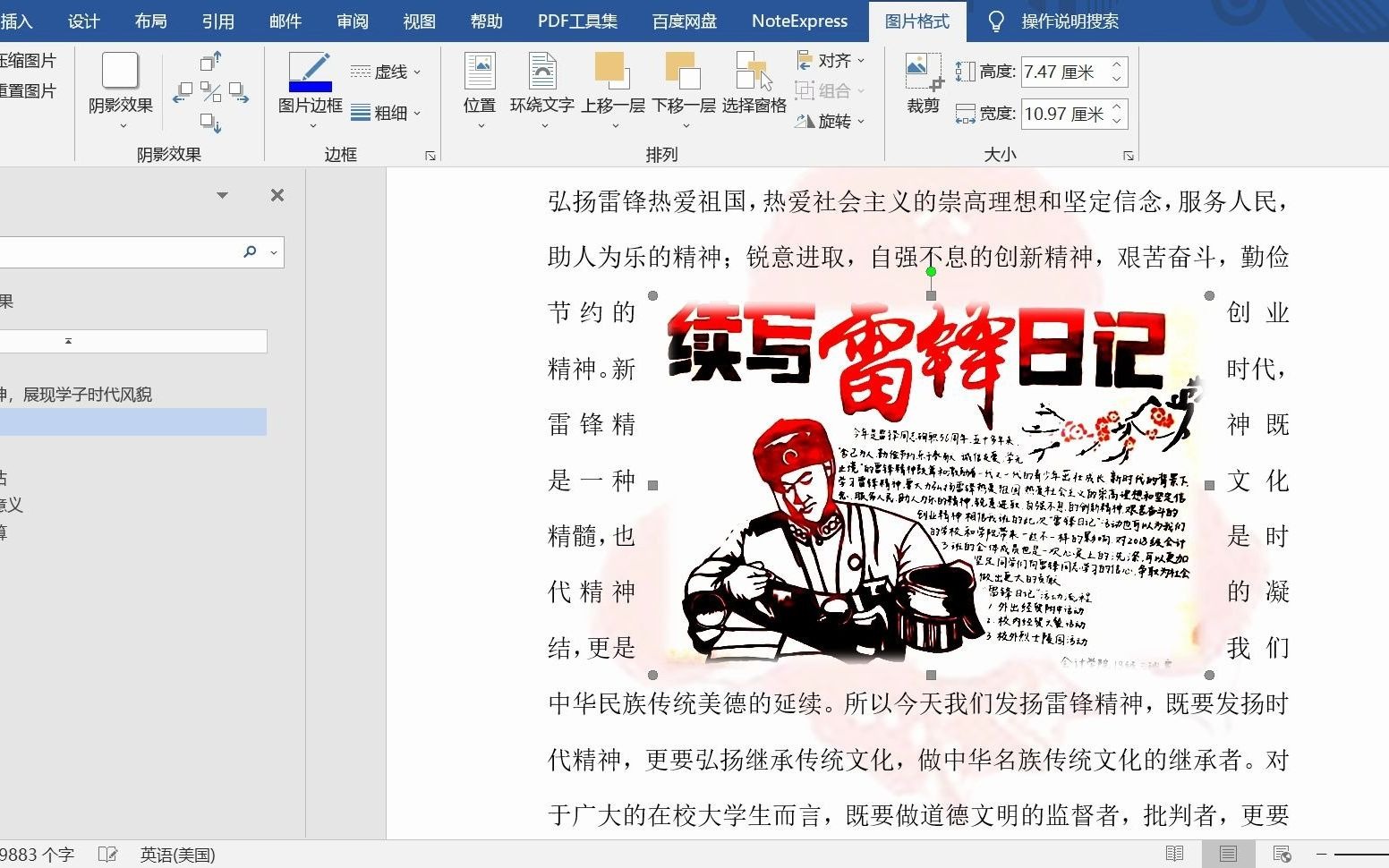Switch to web layout view icon
The width and height of the screenshot is (1389, 868).
(1282, 854)
